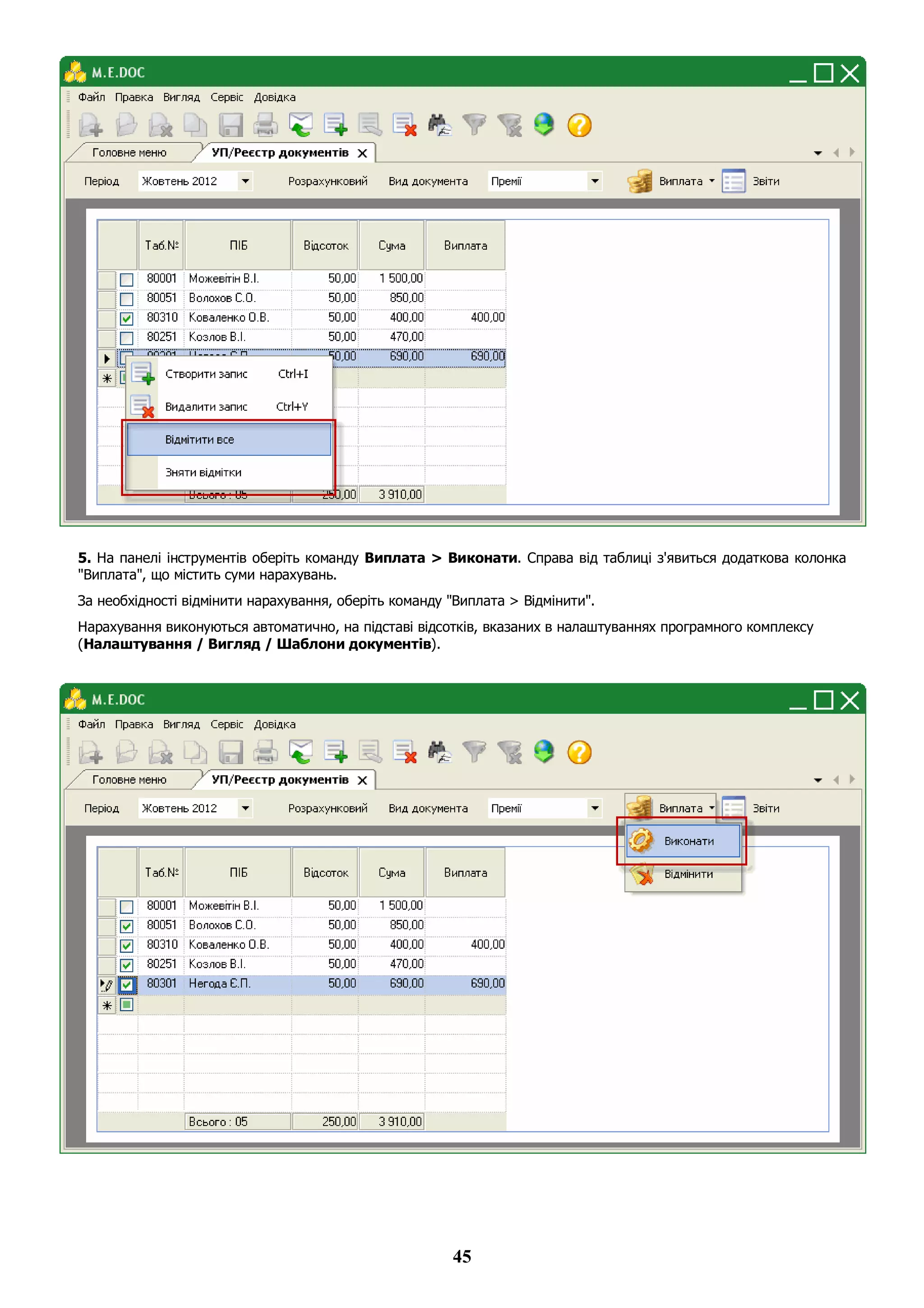
Task: Click the binoculars Search icon in lower window
Action: tap(439, 752)
